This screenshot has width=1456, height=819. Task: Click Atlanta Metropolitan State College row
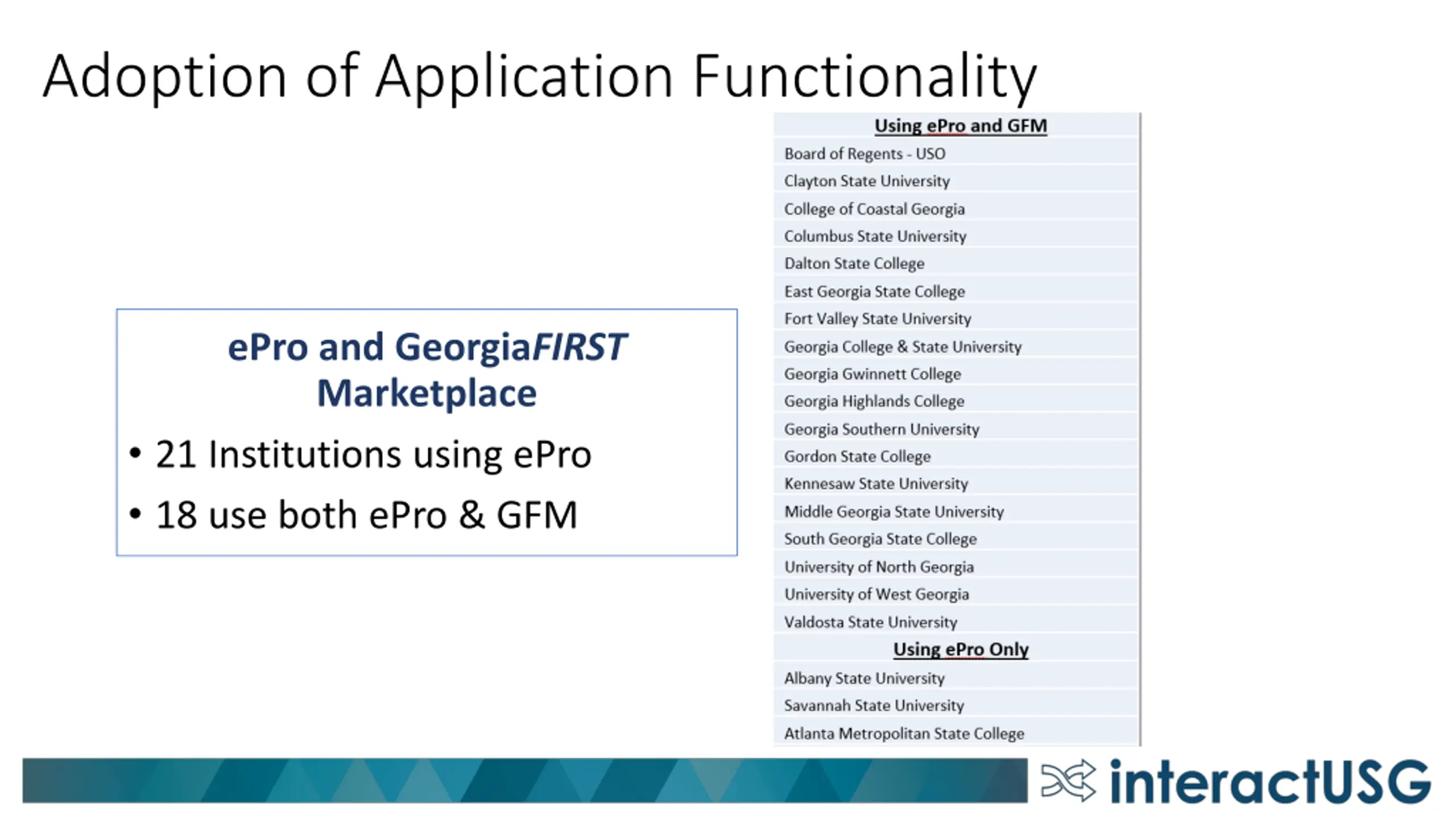tap(904, 733)
